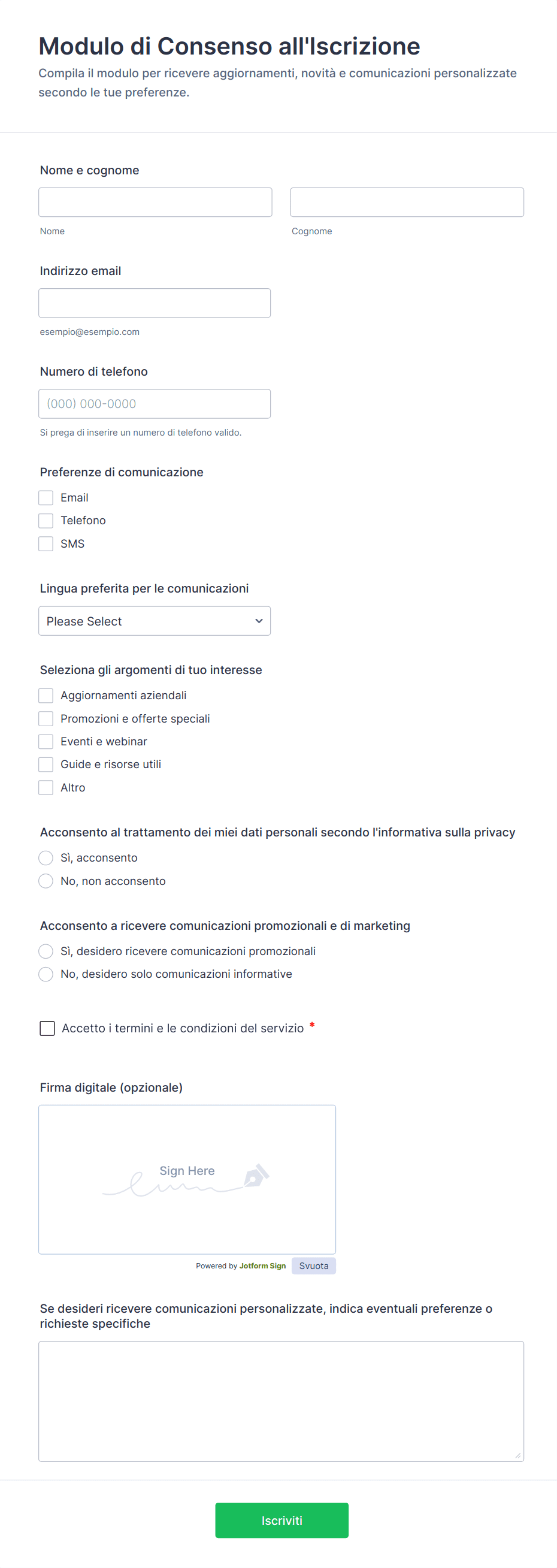Choose Sì, acconsento radio button

click(46, 857)
